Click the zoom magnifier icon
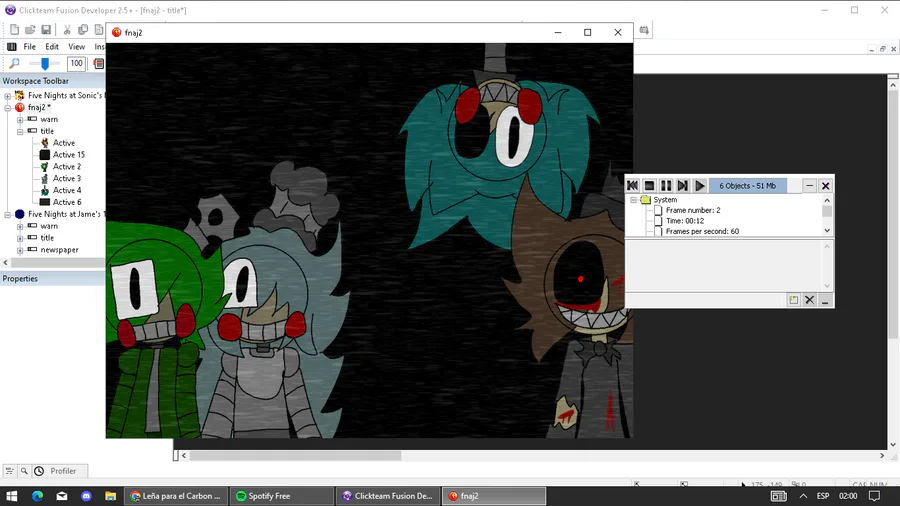This screenshot has width=900, height=506. point(14,64)
